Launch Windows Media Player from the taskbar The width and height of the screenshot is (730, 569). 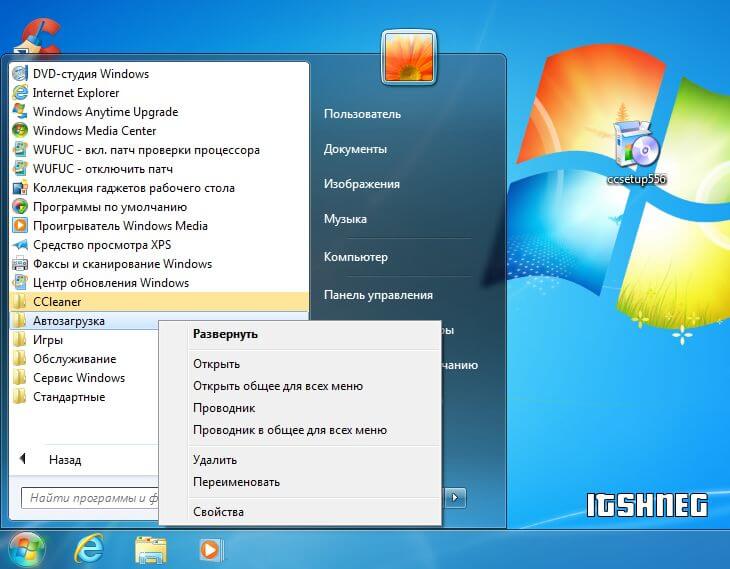click(x=210, y=549)
